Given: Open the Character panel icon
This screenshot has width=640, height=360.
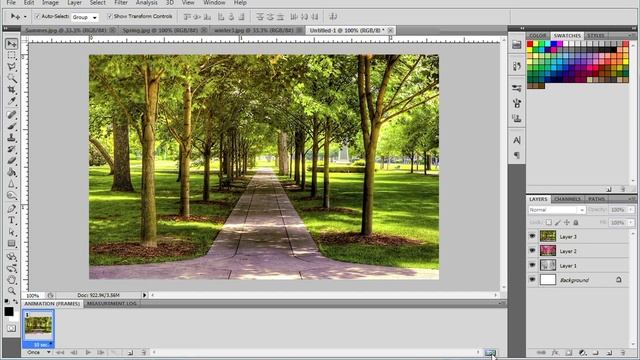Looking at the screenshot, I should [517, 140].
